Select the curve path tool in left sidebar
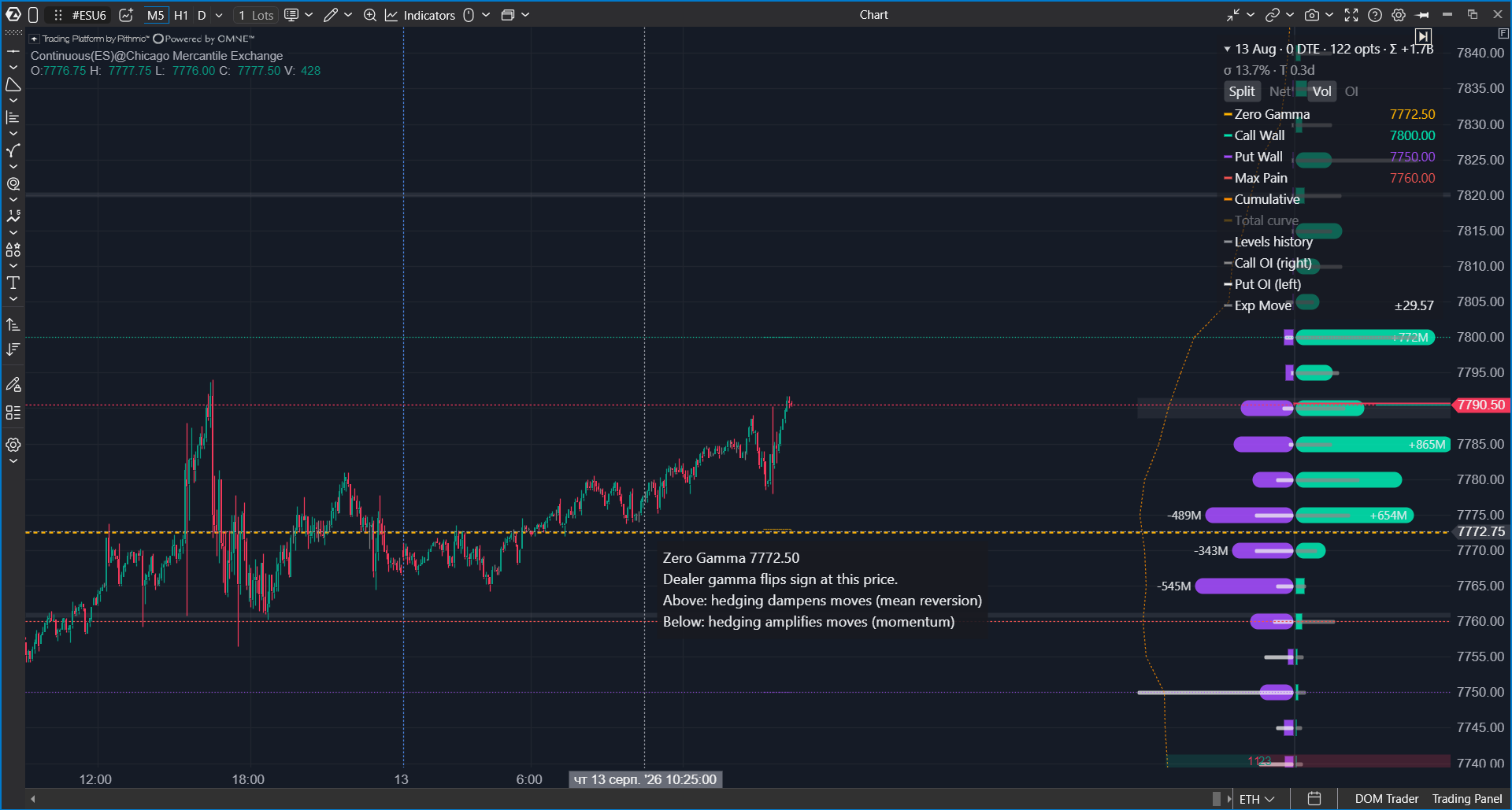Viewport: 1512px width, 810px height. [x=13, y=150]
